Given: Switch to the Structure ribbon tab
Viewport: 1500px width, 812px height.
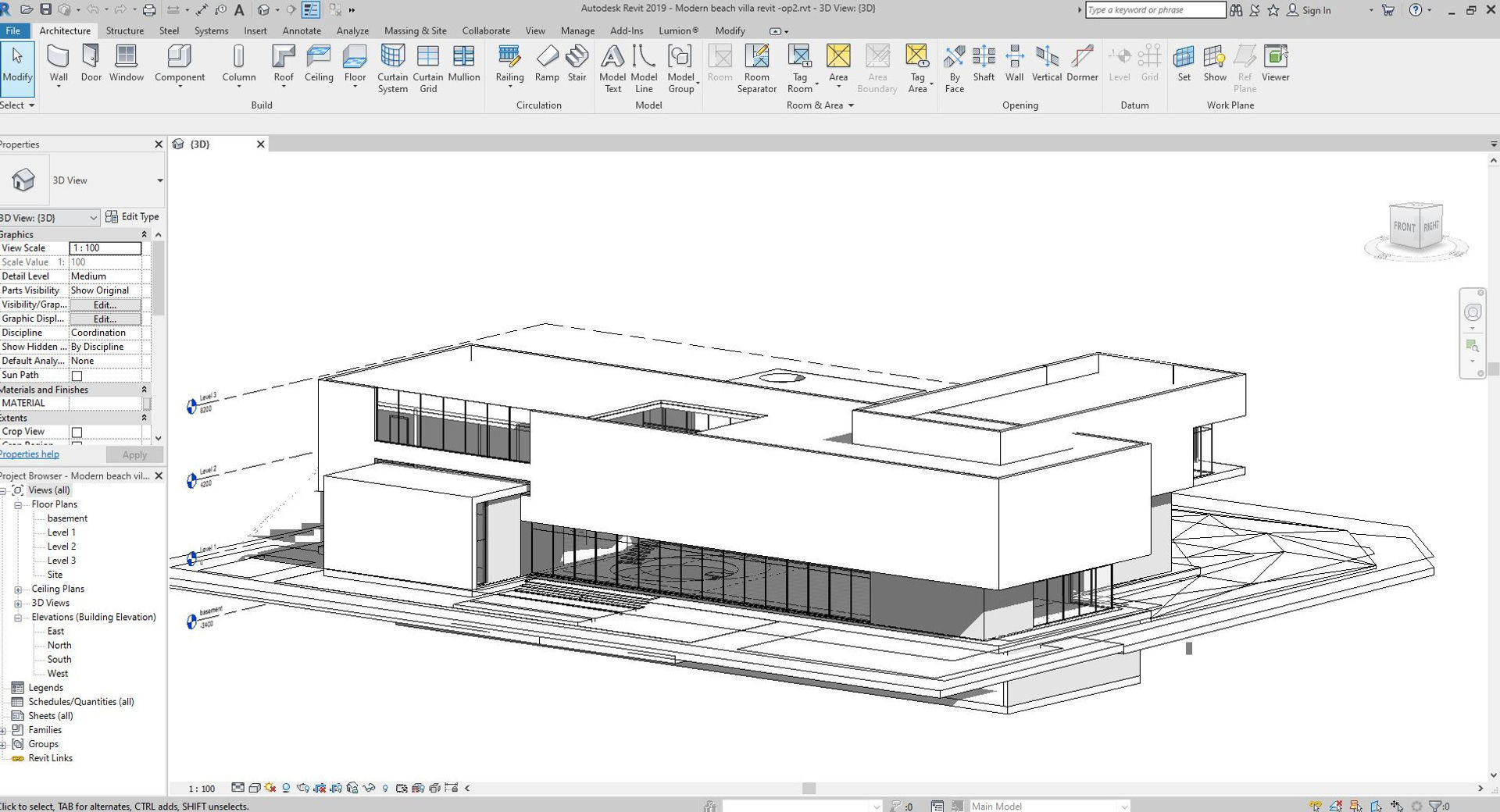Looking at the screenshot, I should 125,30.
